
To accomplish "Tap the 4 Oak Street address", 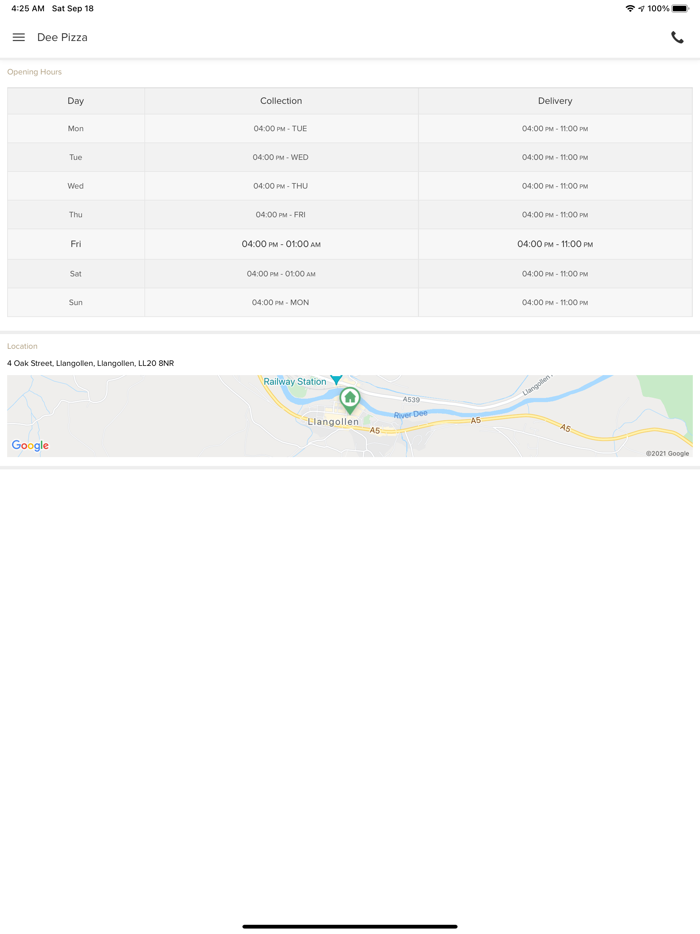I will (91, 364).
